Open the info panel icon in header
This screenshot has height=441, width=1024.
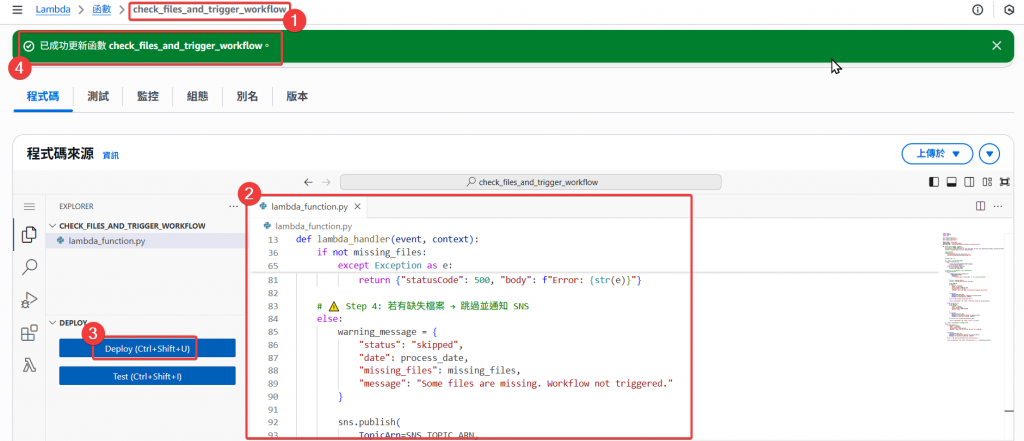pyautogui.click(x=978, y=10)
